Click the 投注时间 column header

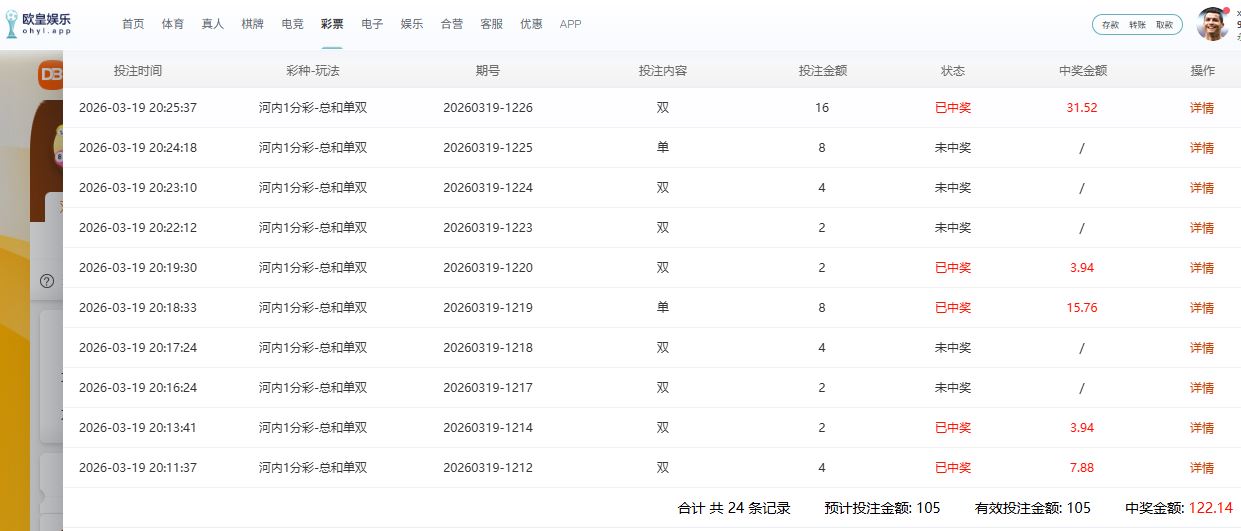(138, 71)
